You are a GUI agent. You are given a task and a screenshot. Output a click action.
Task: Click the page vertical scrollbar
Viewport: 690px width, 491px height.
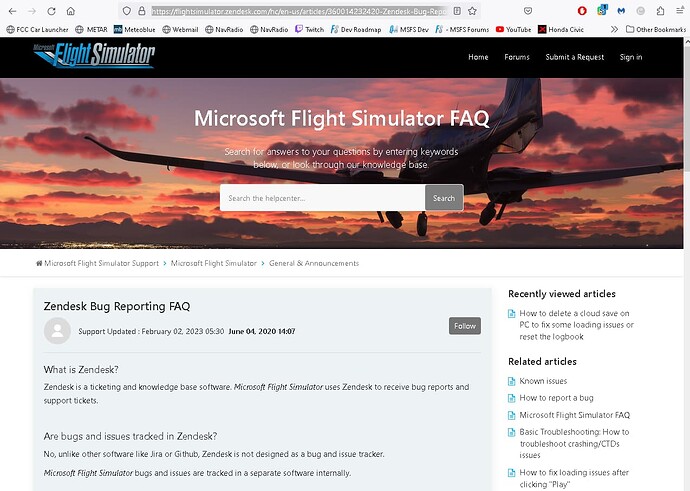pyautogui.click(x=686, y=264)
